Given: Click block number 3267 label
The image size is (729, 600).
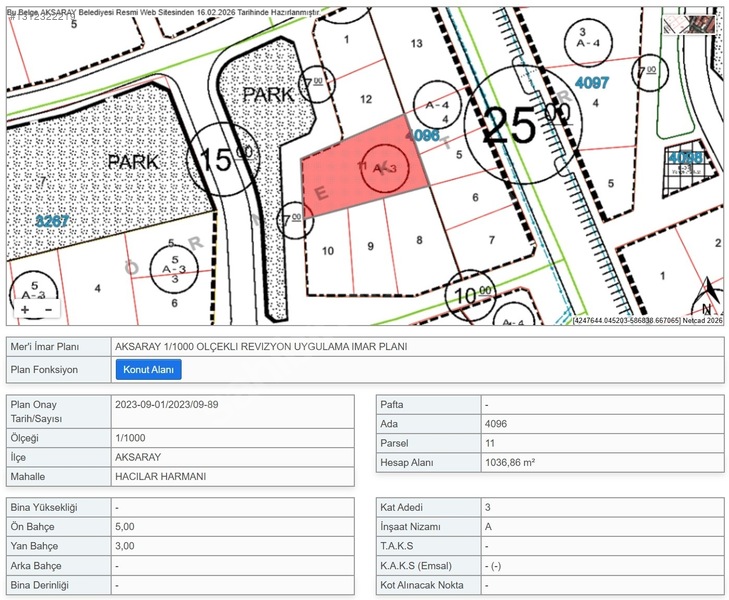Looking at the screenshot, I should point(52,220).
